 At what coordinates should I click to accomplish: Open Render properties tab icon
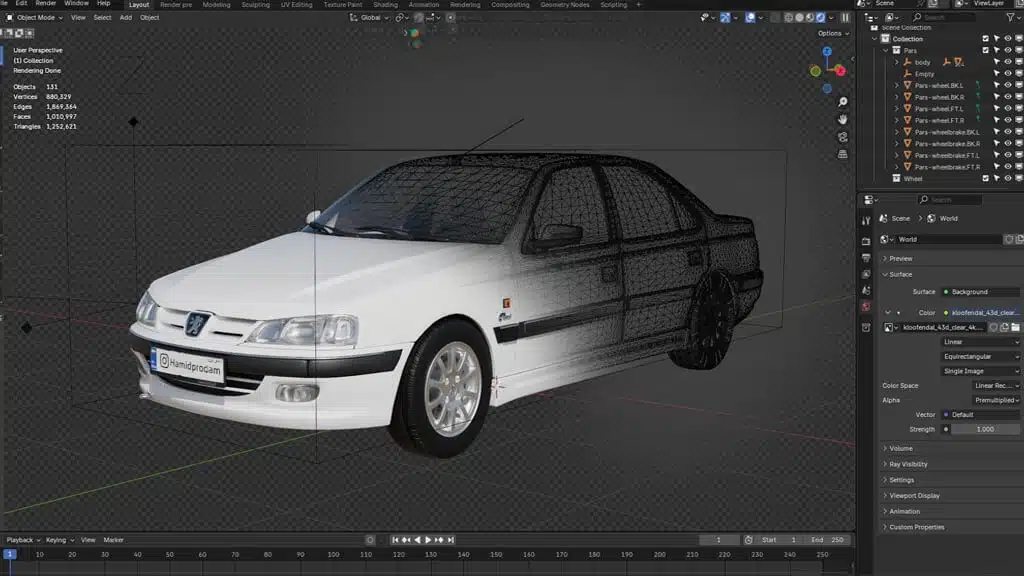[x=866, y=242]
